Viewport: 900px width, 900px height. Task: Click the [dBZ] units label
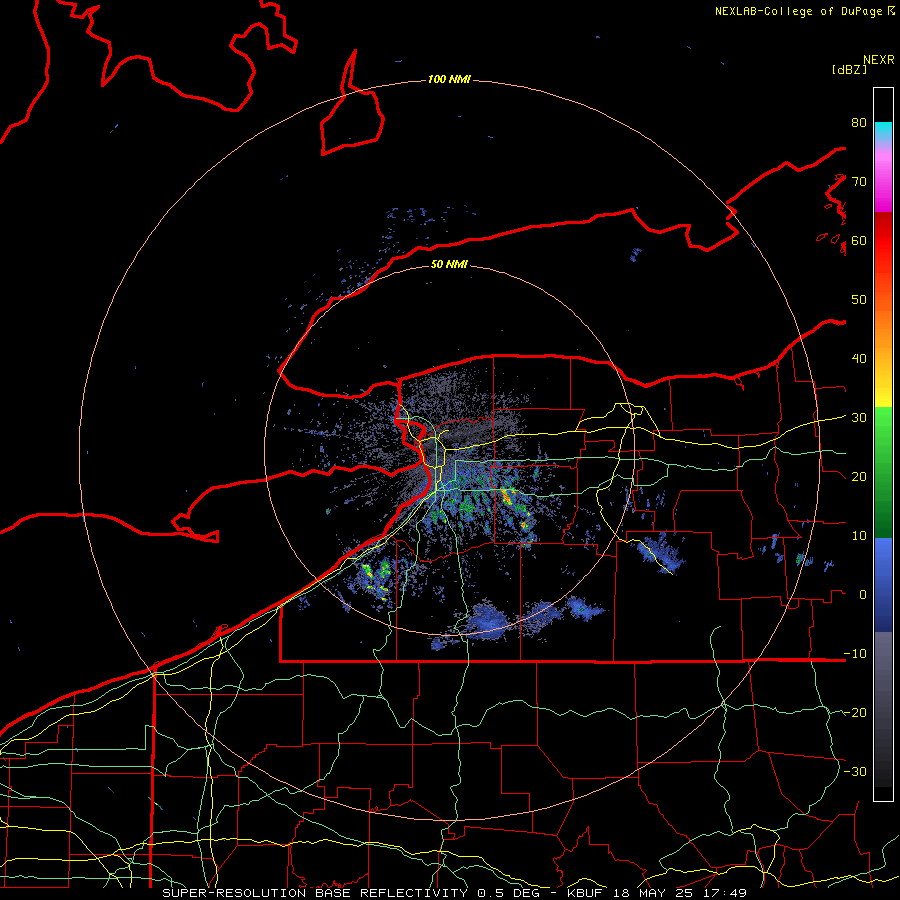[x=849, y=70]
